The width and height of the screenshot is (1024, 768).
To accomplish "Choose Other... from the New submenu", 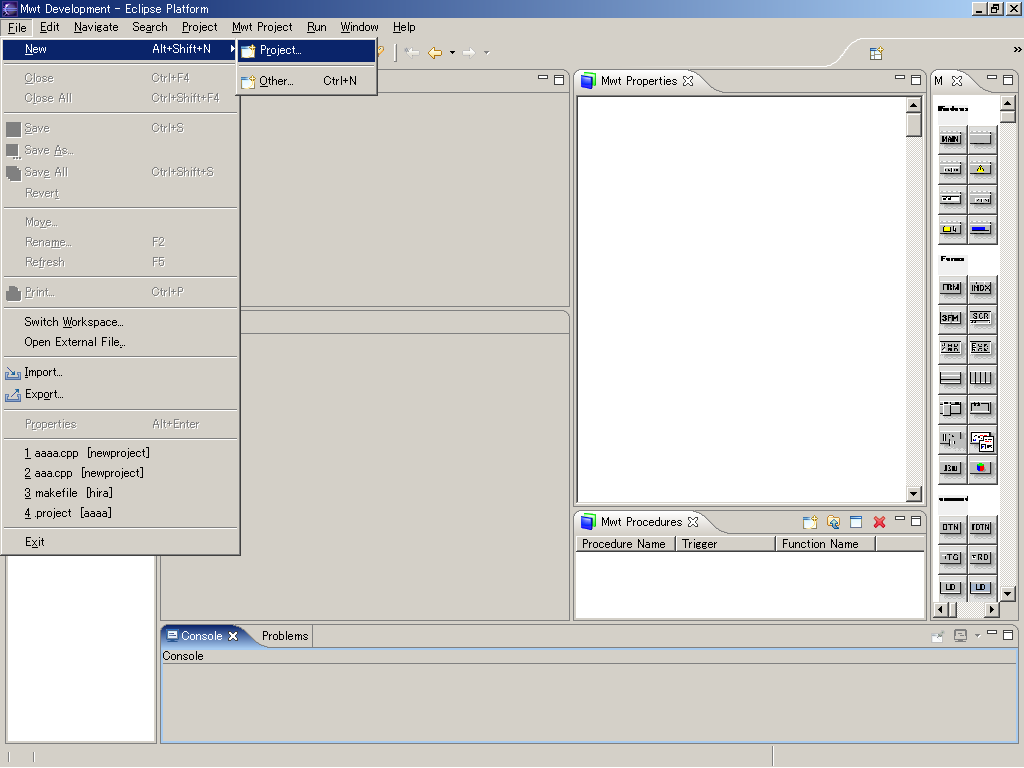I will 306,81.
